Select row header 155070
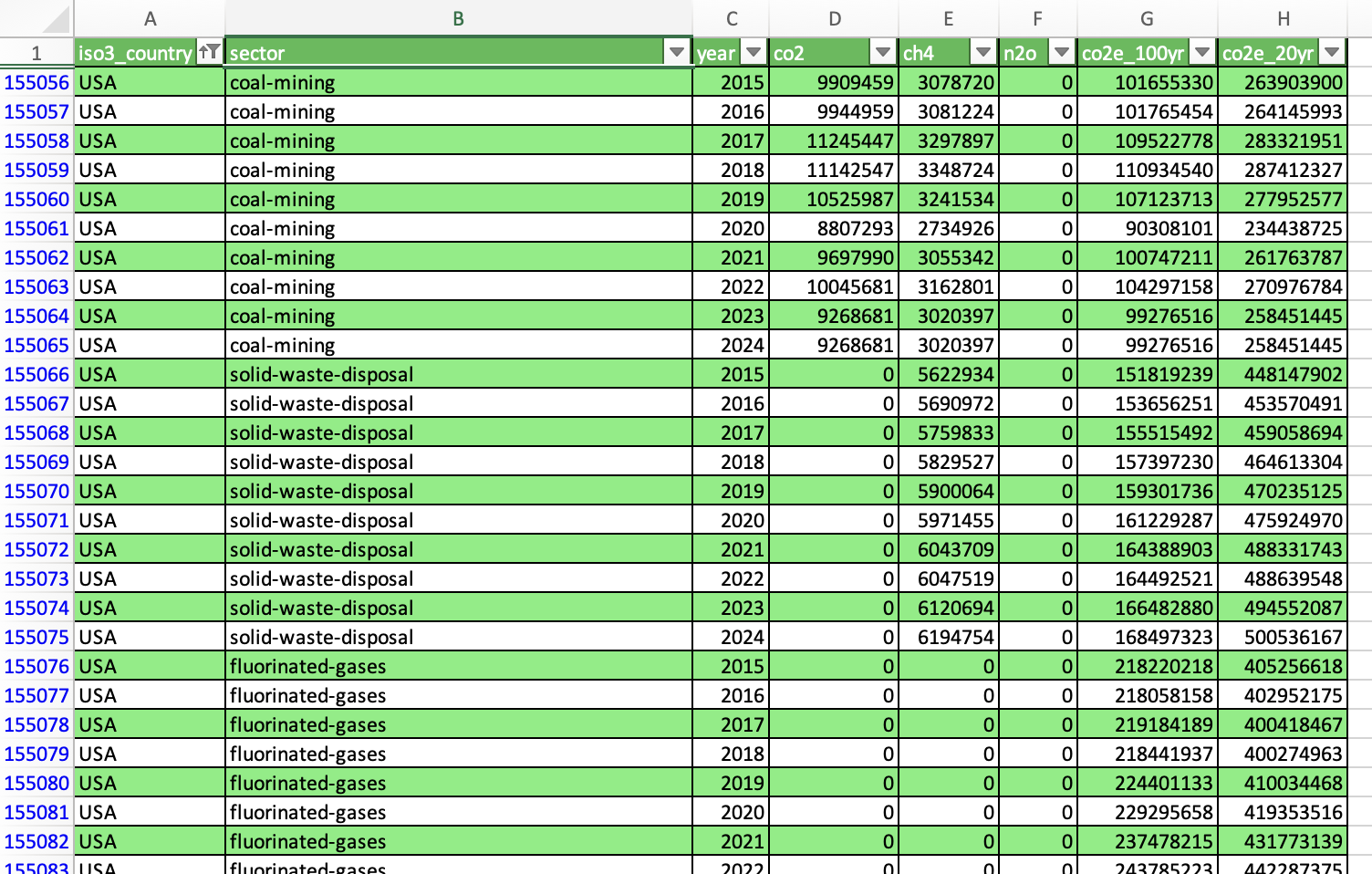This screenshot has height=874, width=1372. 36,491
